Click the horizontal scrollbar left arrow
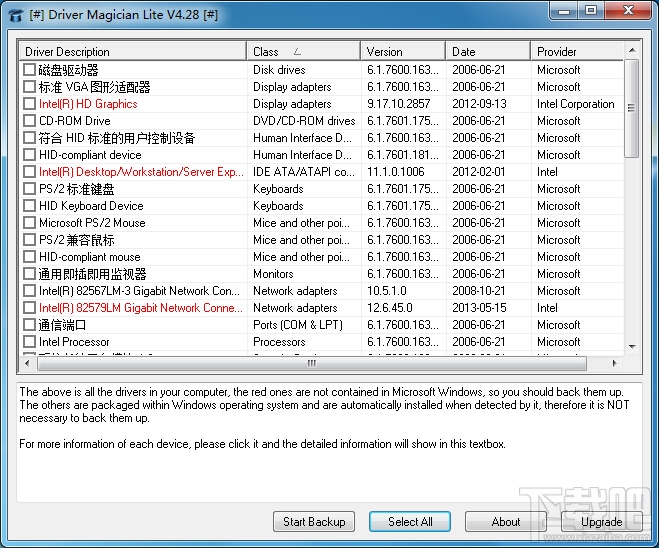The image size is (659, 548). coord(27,364)
